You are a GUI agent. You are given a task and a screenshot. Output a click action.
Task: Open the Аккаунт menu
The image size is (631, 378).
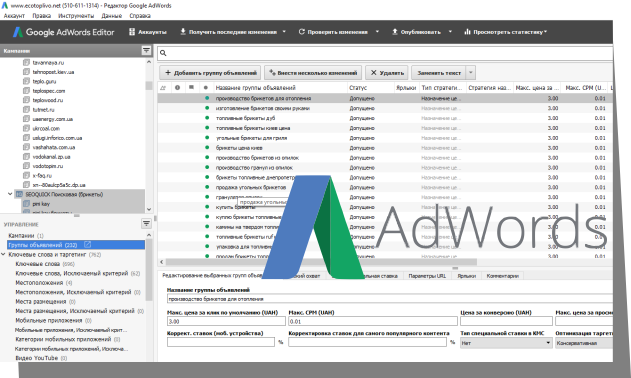(14, 16)
